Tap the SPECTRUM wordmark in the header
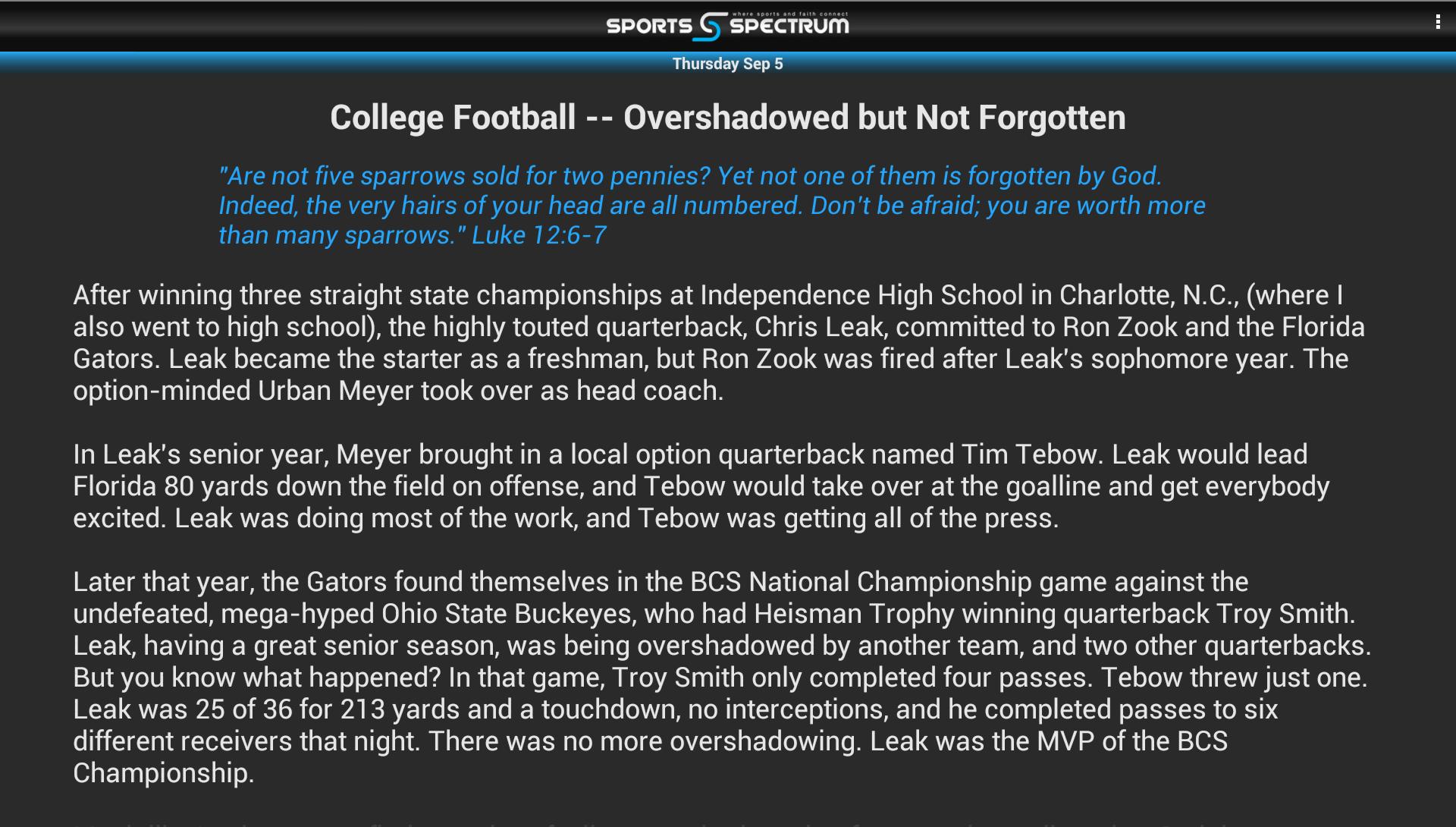The height and width of the screenshot is (827, 1456). coord(789,27)
